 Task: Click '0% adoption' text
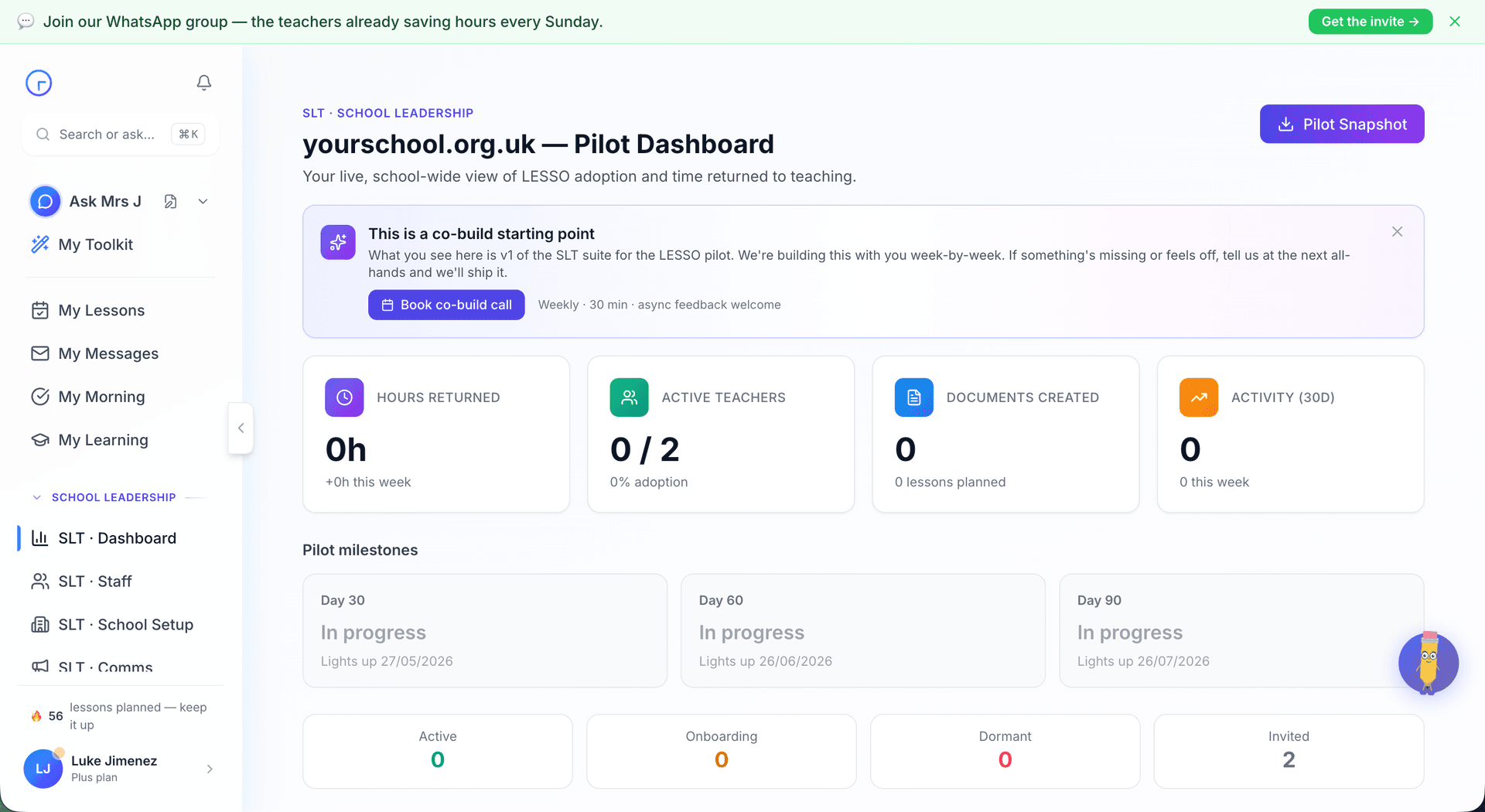[x=649, y=482]
